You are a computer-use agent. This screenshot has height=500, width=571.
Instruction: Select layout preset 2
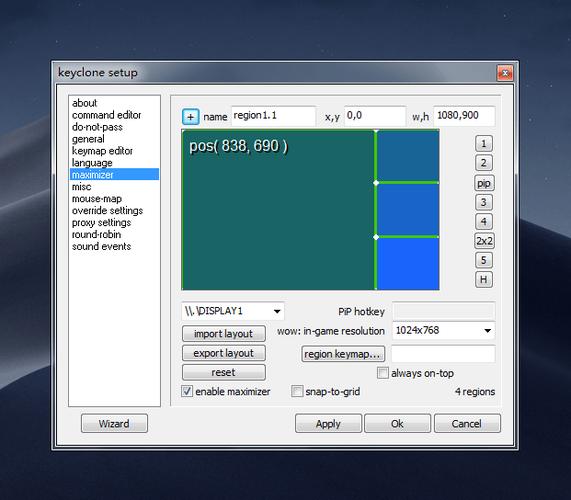point(484,163)
